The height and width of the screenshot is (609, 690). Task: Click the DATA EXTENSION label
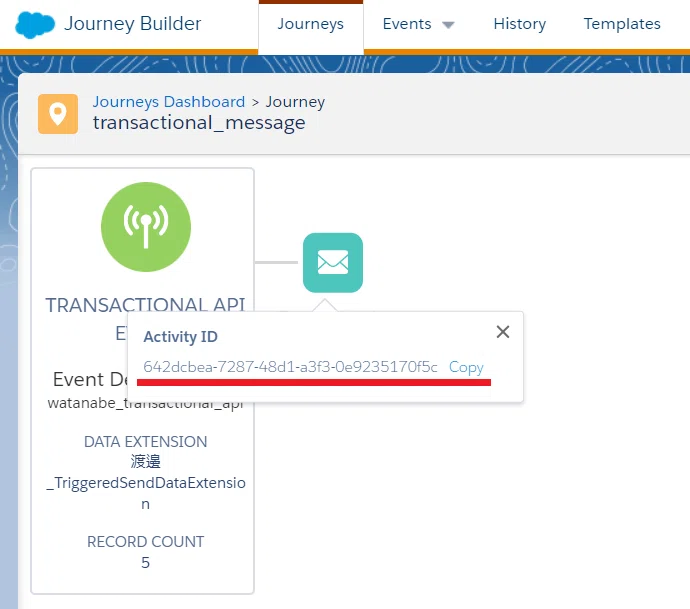pyautogui.click(x=146, y=442)
